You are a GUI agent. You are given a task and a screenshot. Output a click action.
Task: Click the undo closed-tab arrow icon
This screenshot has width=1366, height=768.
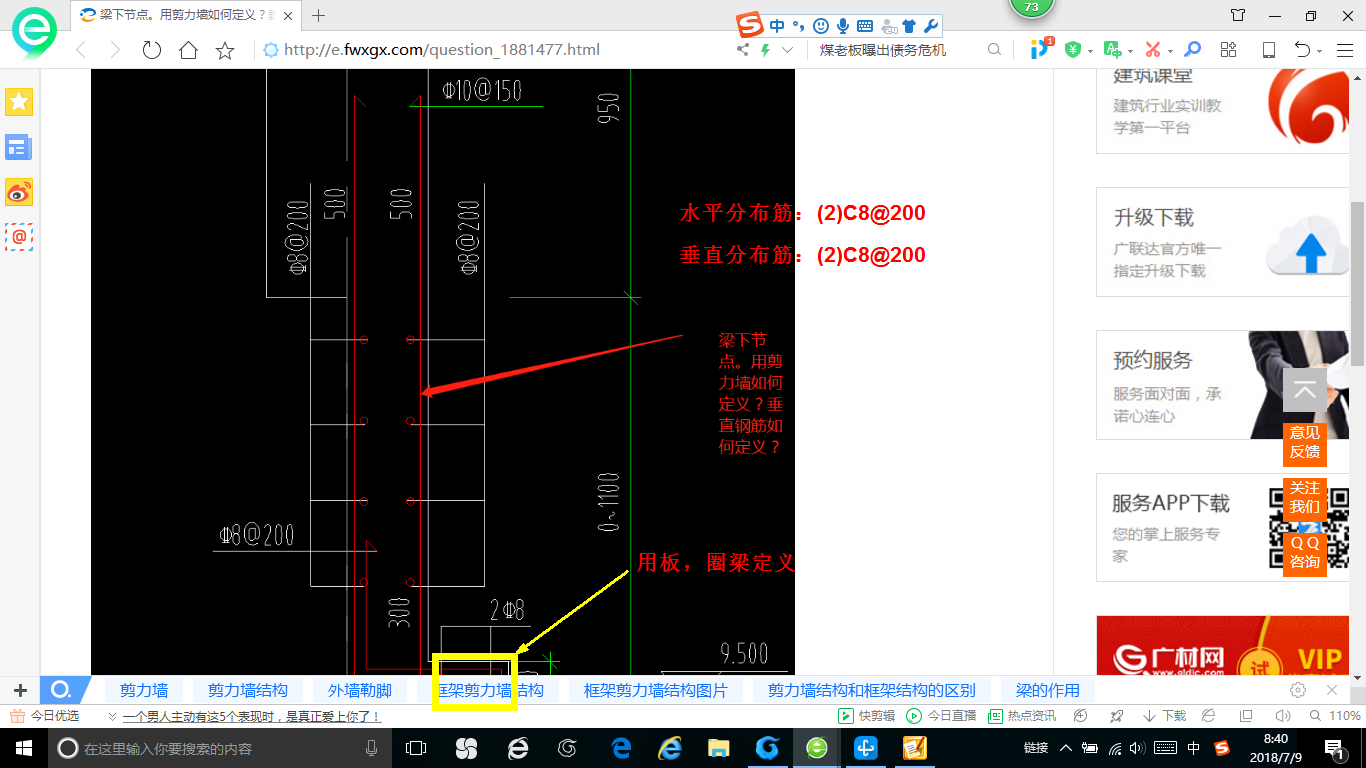(x=1301, y=49)
